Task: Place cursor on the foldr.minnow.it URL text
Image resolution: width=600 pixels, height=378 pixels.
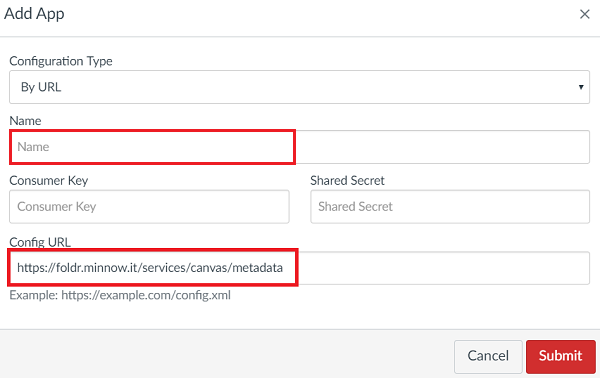Action: point(150,268)
